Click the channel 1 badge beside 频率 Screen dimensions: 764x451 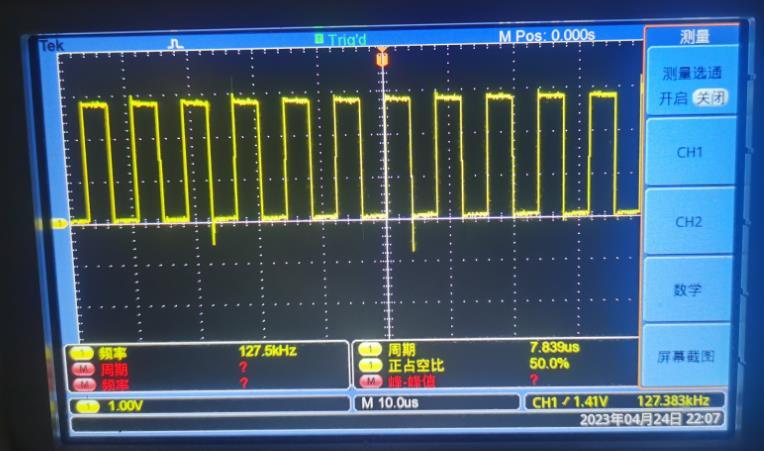pos(83,354)
